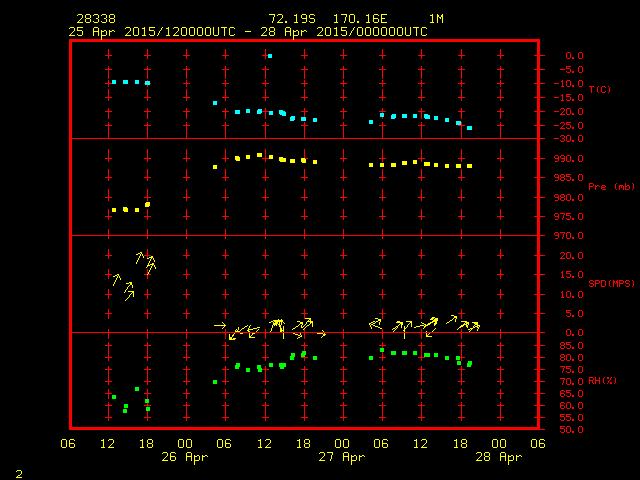Click the number 2 in the bottom-left corner
The image size is (640, 480).
pos(18,472)
